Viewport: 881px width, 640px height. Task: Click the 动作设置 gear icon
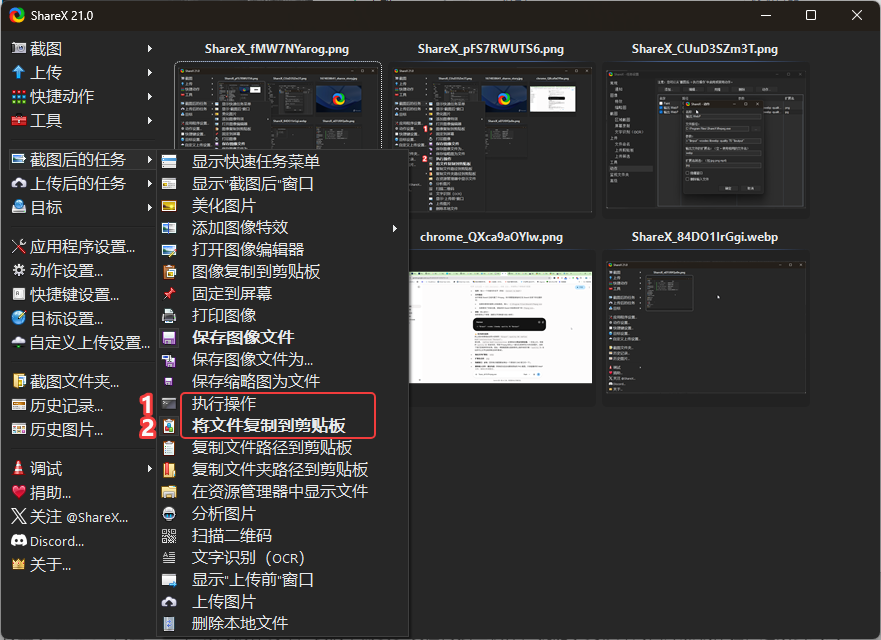pyautogui.click(x=19, y=271)
